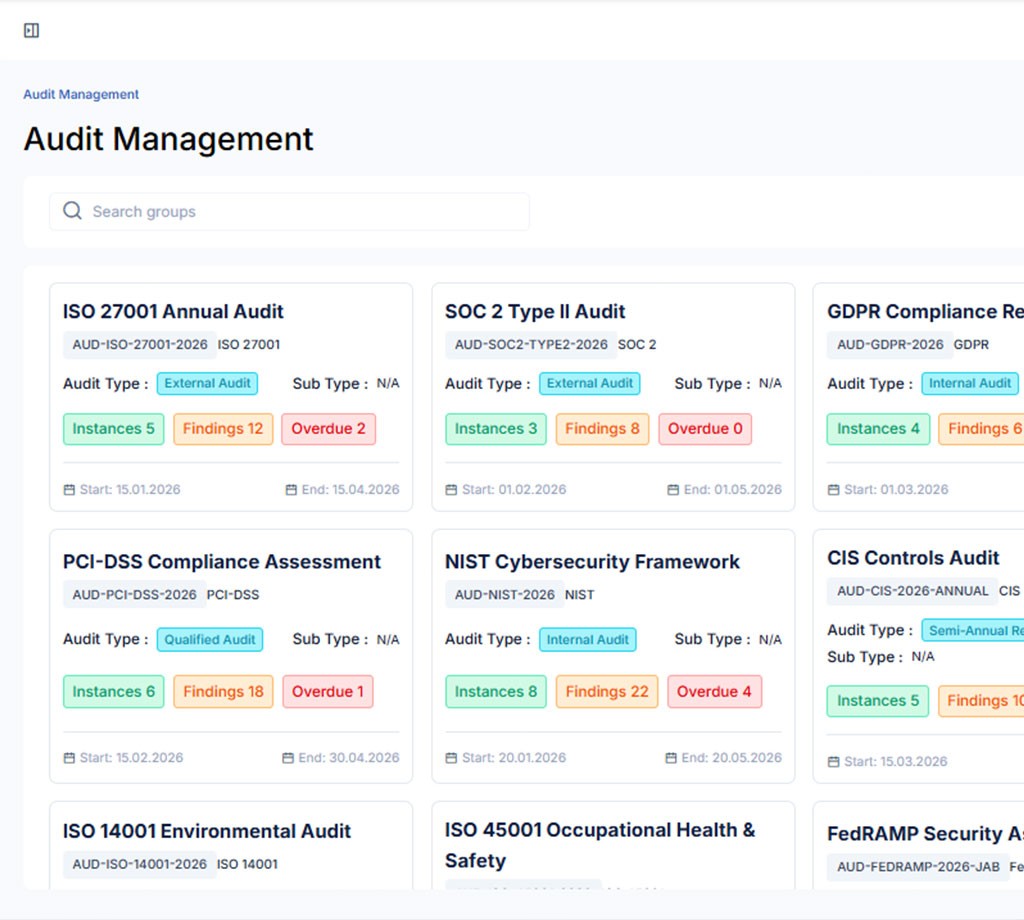1024x920 pixels.
Task: Click Internal Audit tag on NIST card
Action: point(588,639)
